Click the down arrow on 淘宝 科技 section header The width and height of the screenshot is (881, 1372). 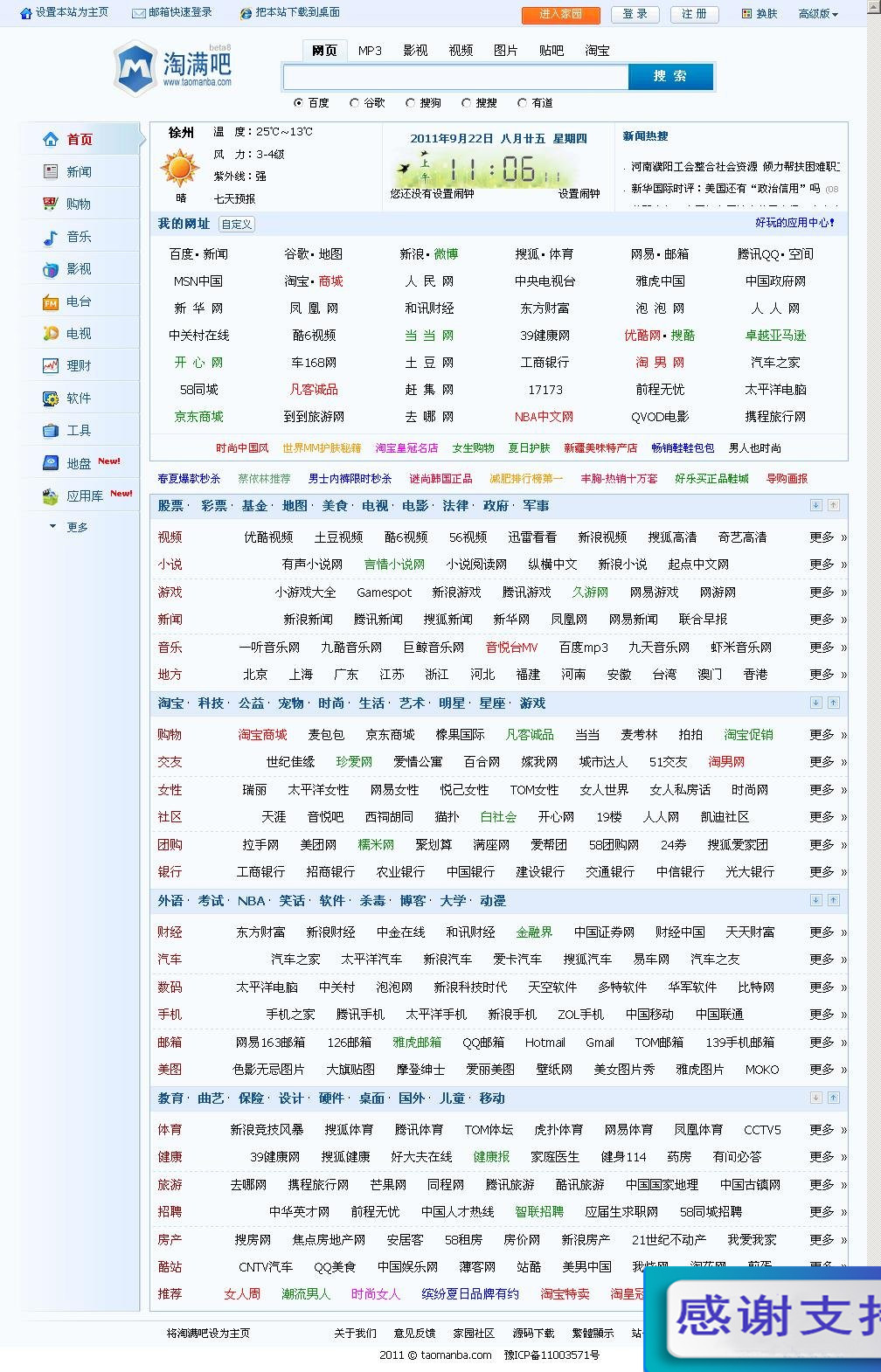tap(816, 703)
